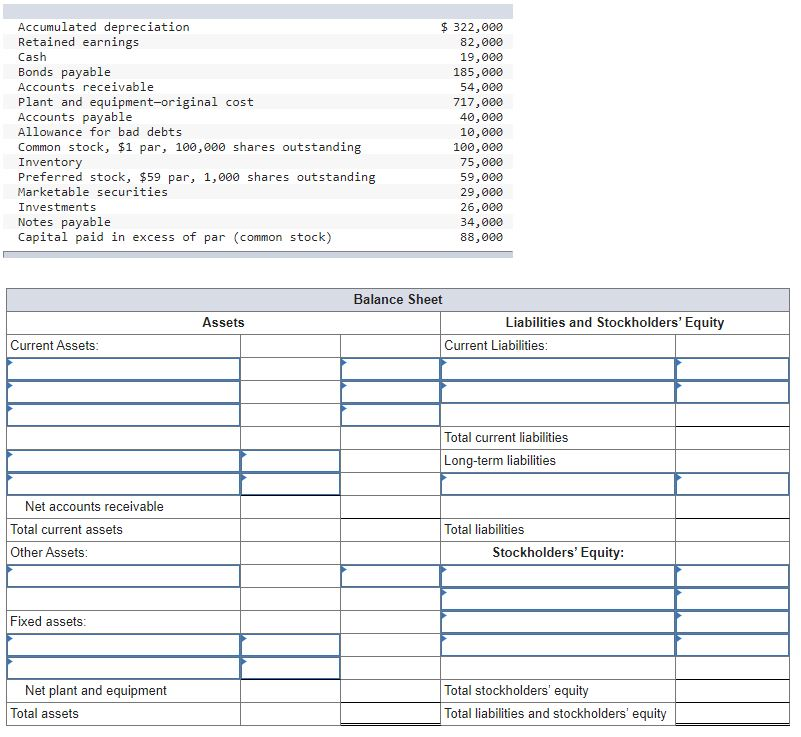Open the second account dropdown under Fixed assets
Viewport: 801px width, 737px height.
[x=123, y=668]
